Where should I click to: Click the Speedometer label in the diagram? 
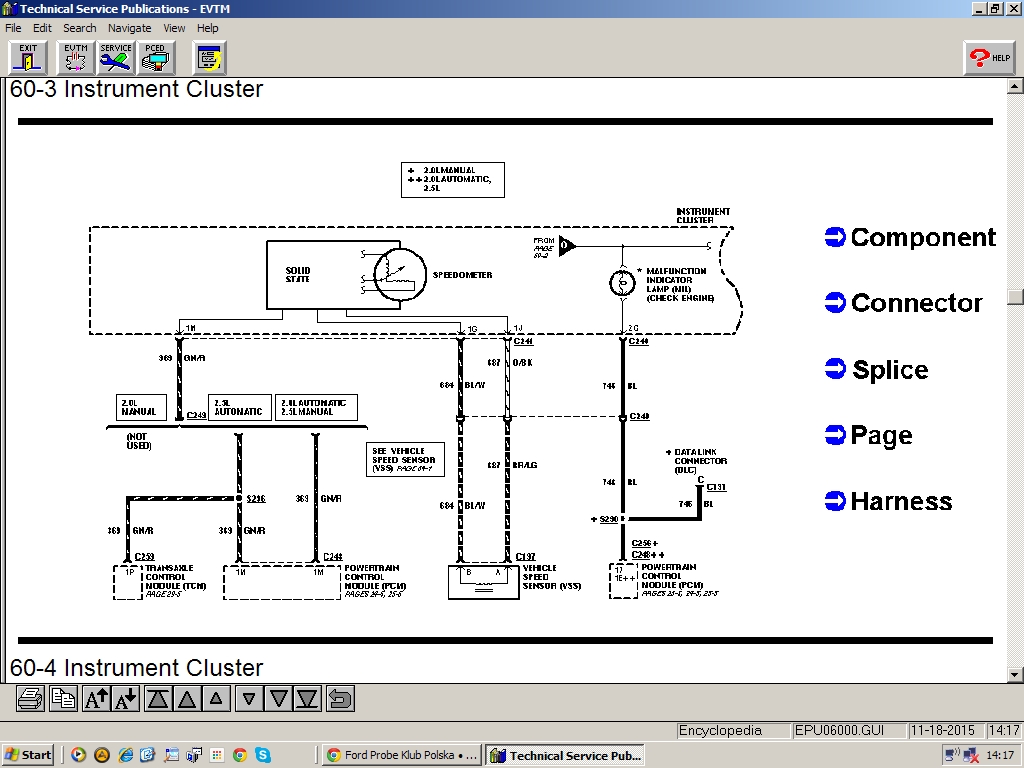point(462,275)
